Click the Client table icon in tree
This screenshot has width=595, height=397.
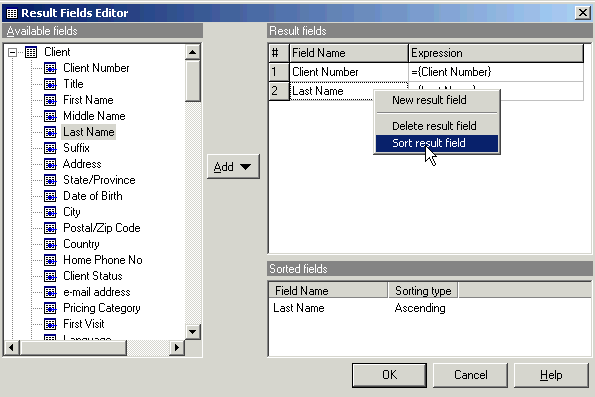click(x=31, y=52)
